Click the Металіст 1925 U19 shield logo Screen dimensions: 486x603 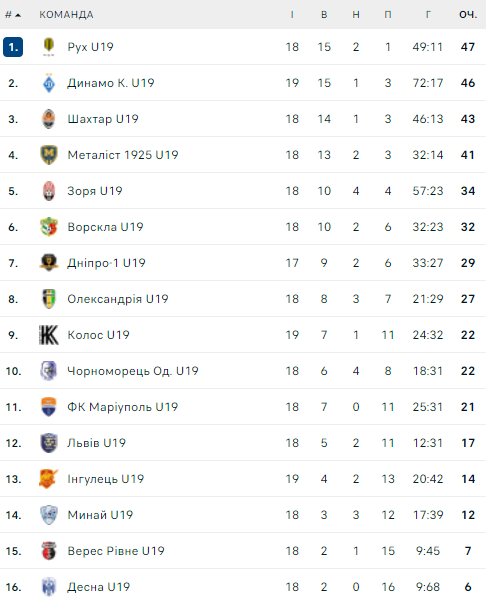[x=48, y=155]
